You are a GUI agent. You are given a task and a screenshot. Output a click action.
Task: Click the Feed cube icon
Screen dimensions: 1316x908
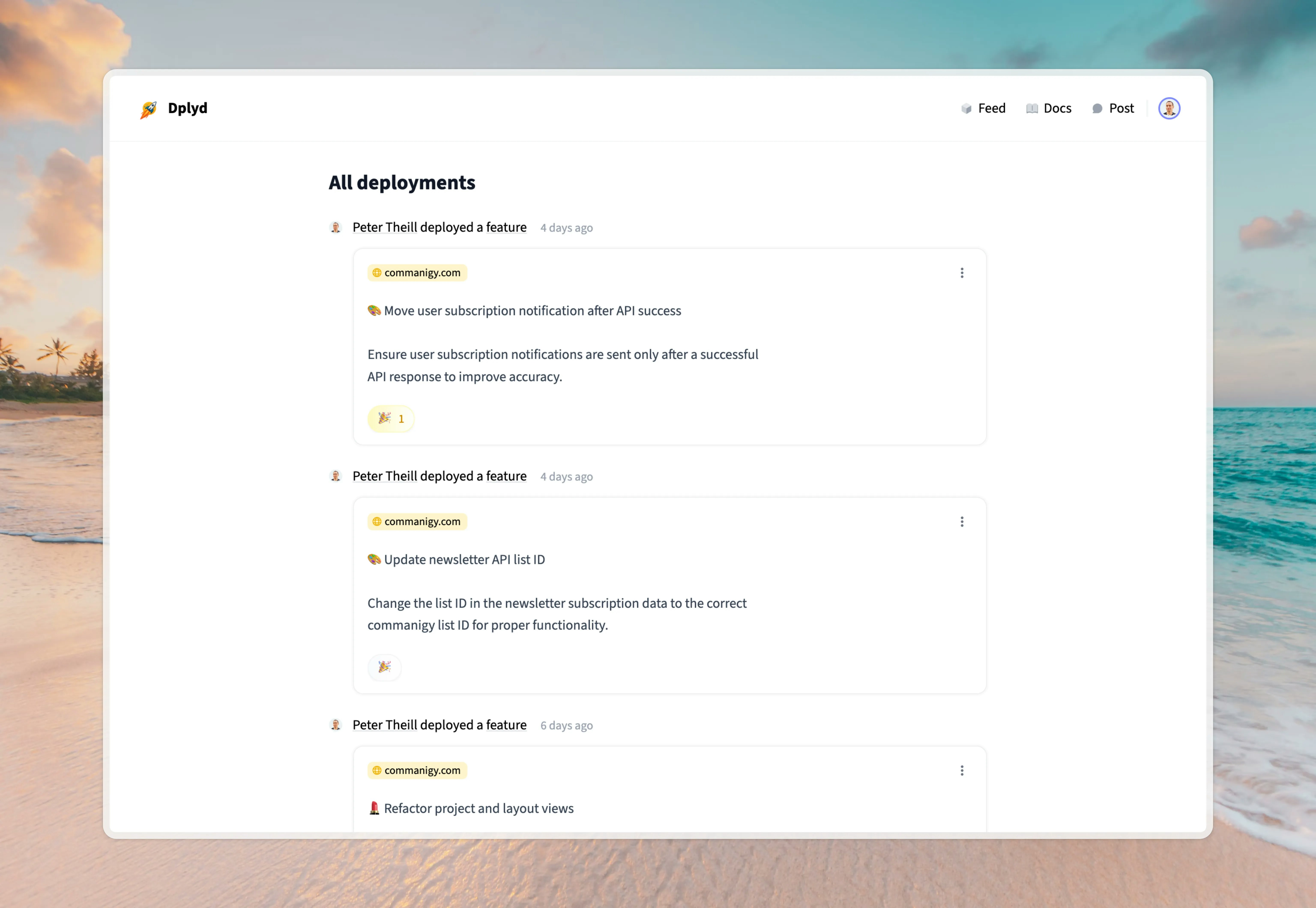click(966, 108)
